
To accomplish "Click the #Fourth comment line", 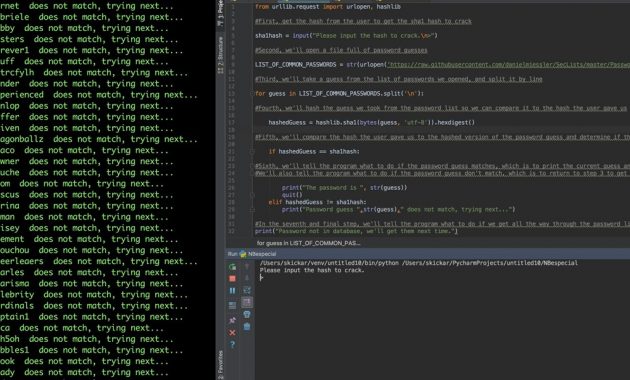I will tap(441, 108).
